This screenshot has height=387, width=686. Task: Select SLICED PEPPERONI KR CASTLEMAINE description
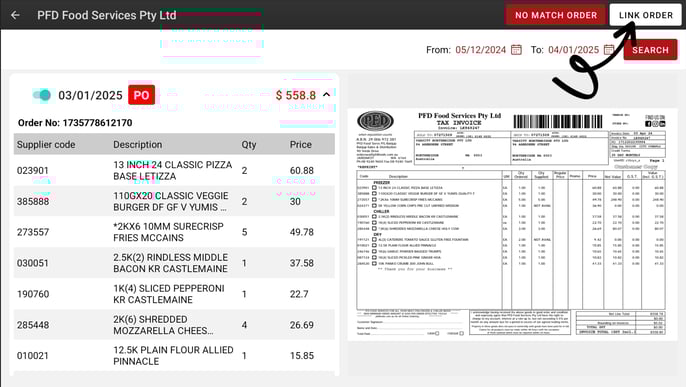coord(169,294)
